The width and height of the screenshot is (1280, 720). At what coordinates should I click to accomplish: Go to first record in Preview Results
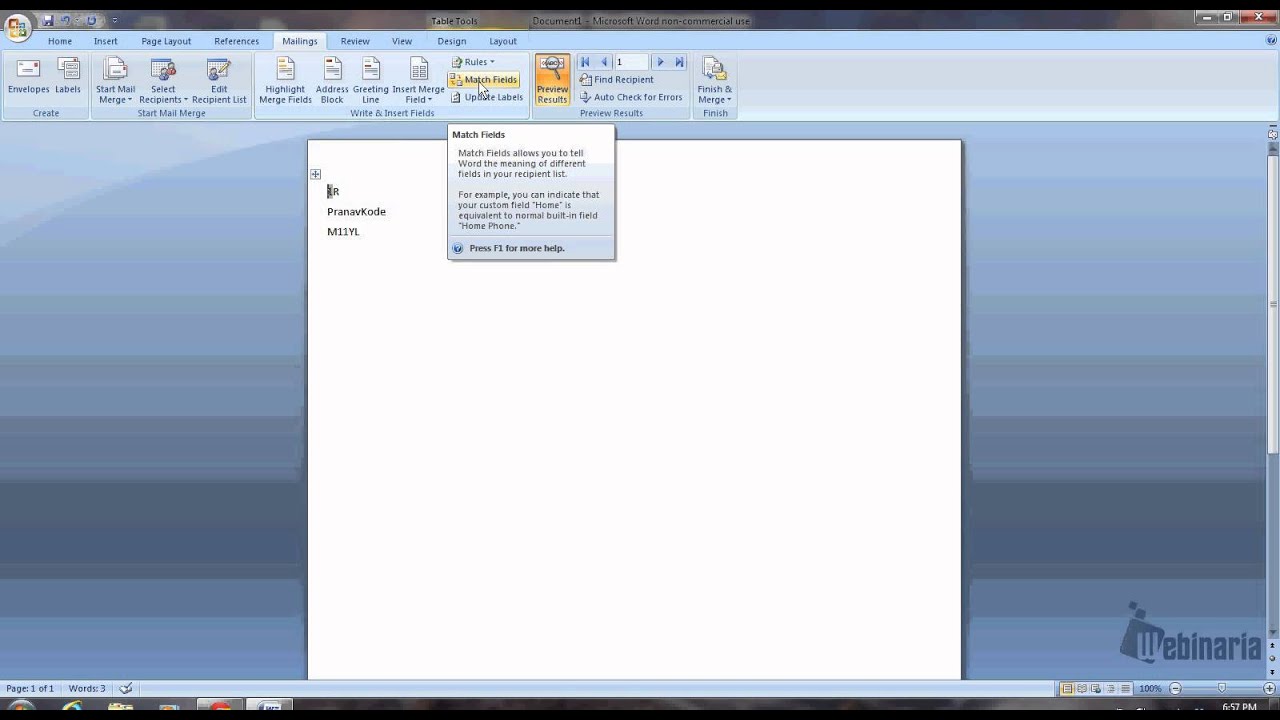[585, 62]
